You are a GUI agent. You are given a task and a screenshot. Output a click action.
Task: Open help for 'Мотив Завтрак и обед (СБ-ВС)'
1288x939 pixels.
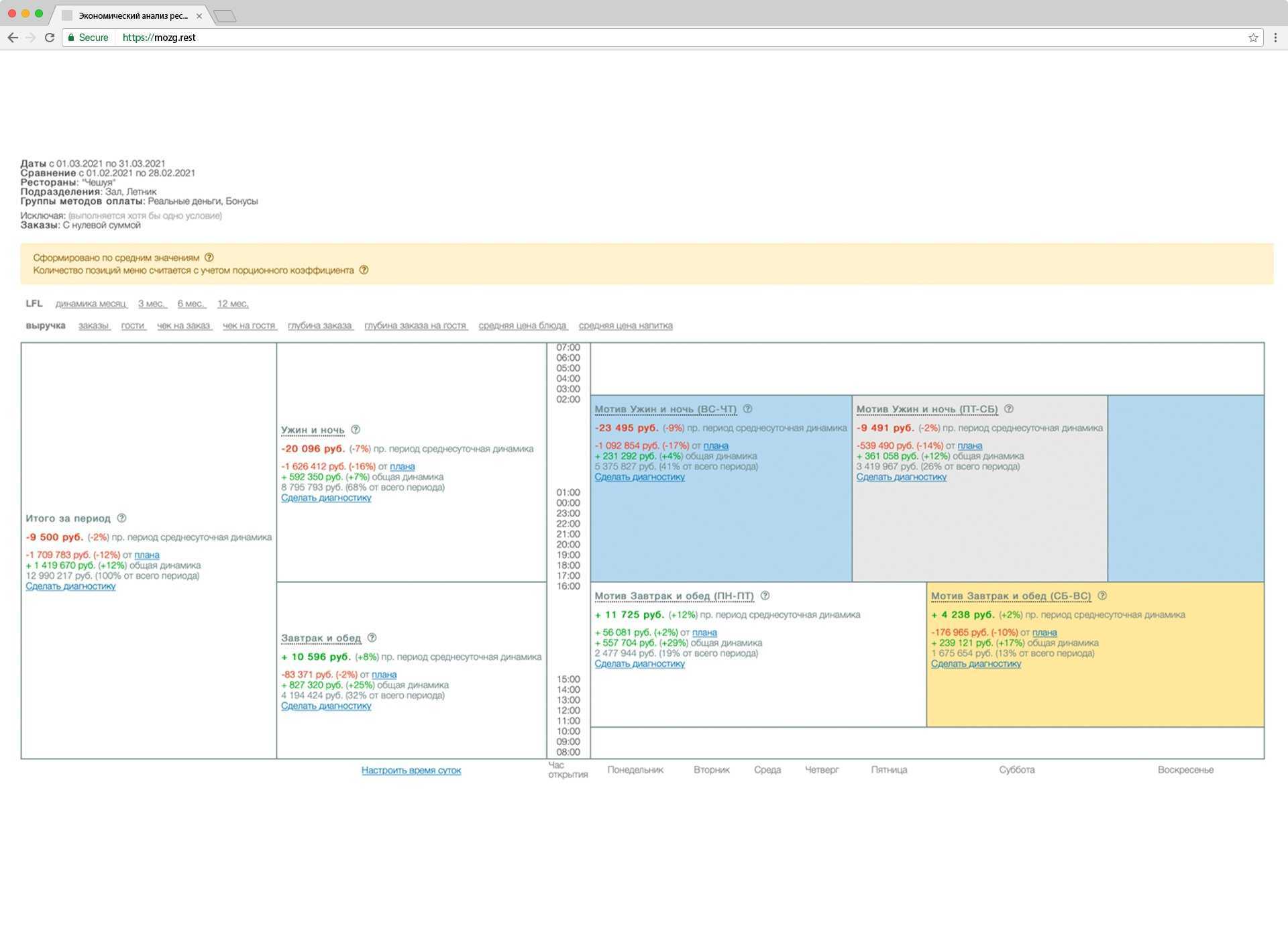(x=1102, y=596)
